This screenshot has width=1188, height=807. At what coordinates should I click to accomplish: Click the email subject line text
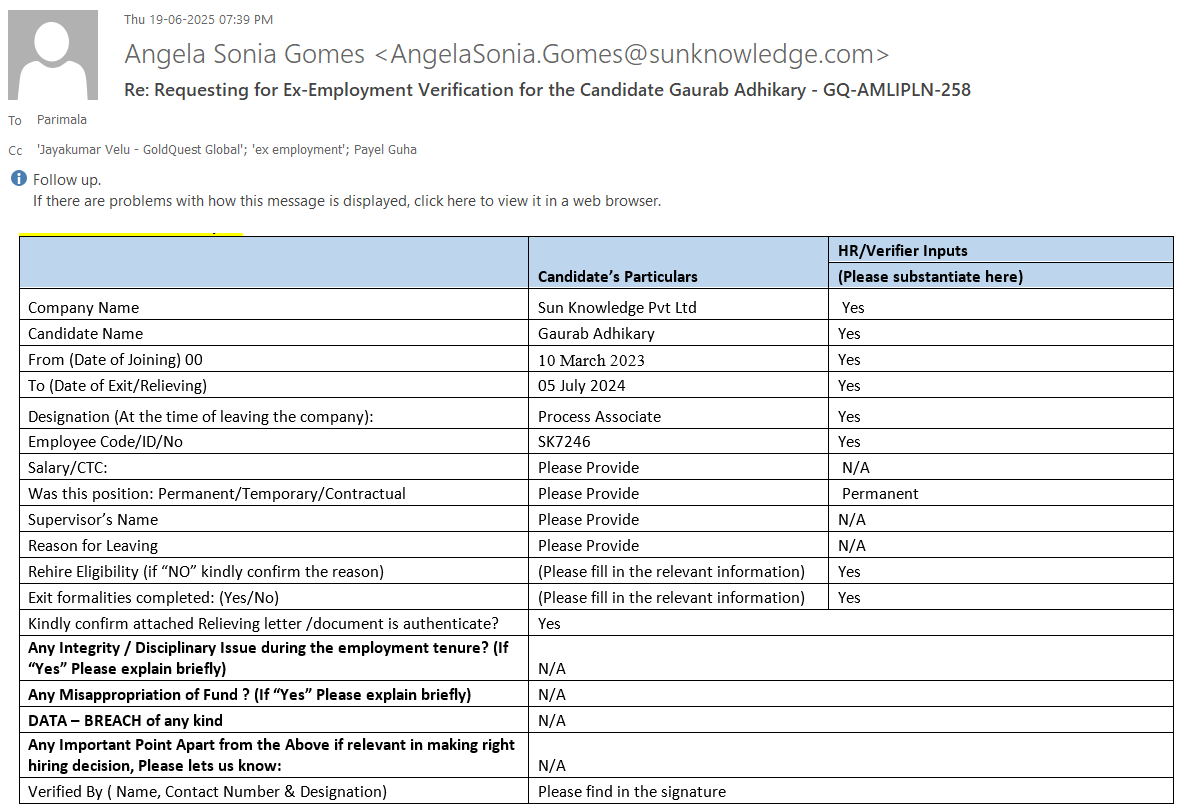(547, 90)
